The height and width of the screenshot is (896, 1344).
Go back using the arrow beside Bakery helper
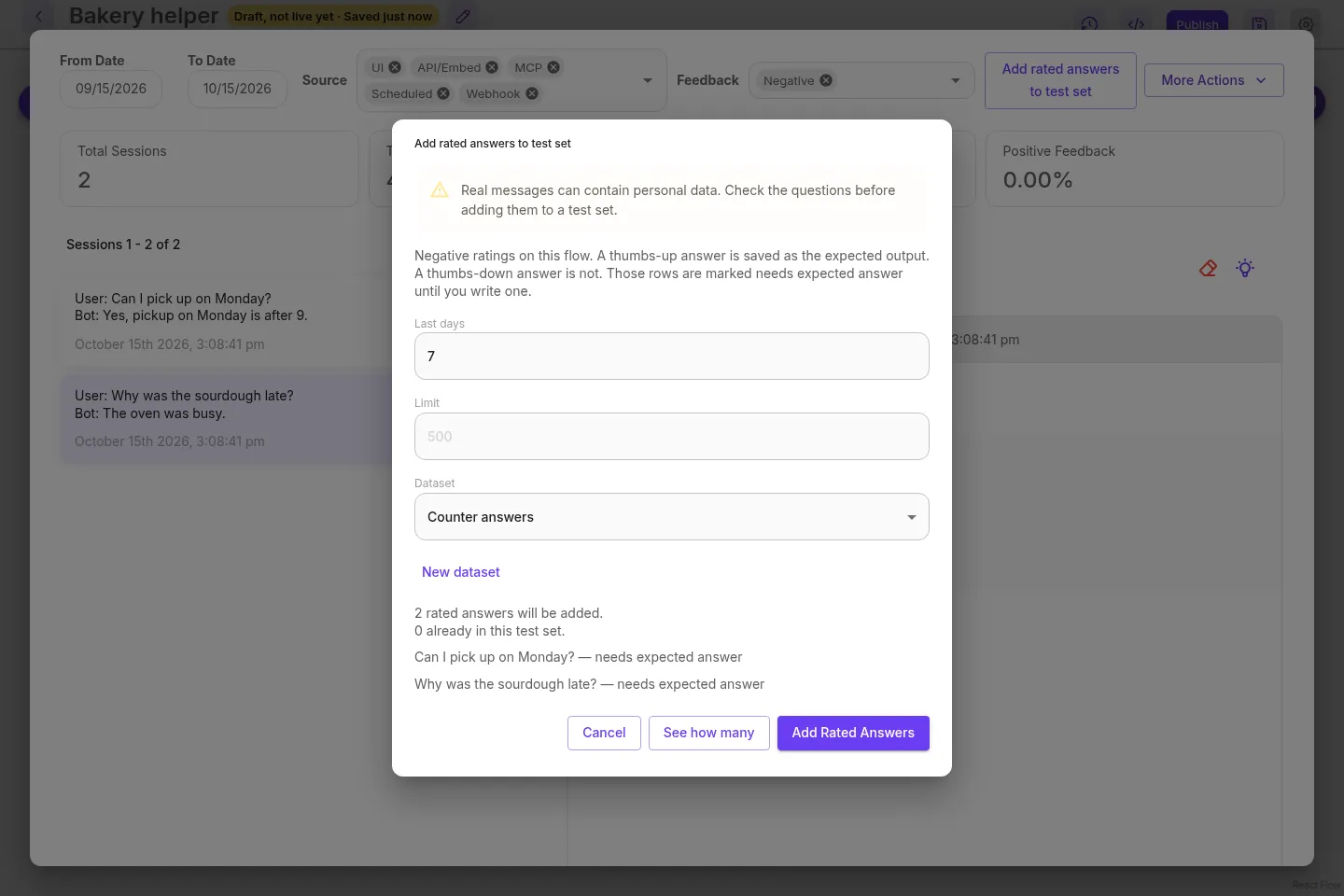pyautogui.click(x=39, y=16)
